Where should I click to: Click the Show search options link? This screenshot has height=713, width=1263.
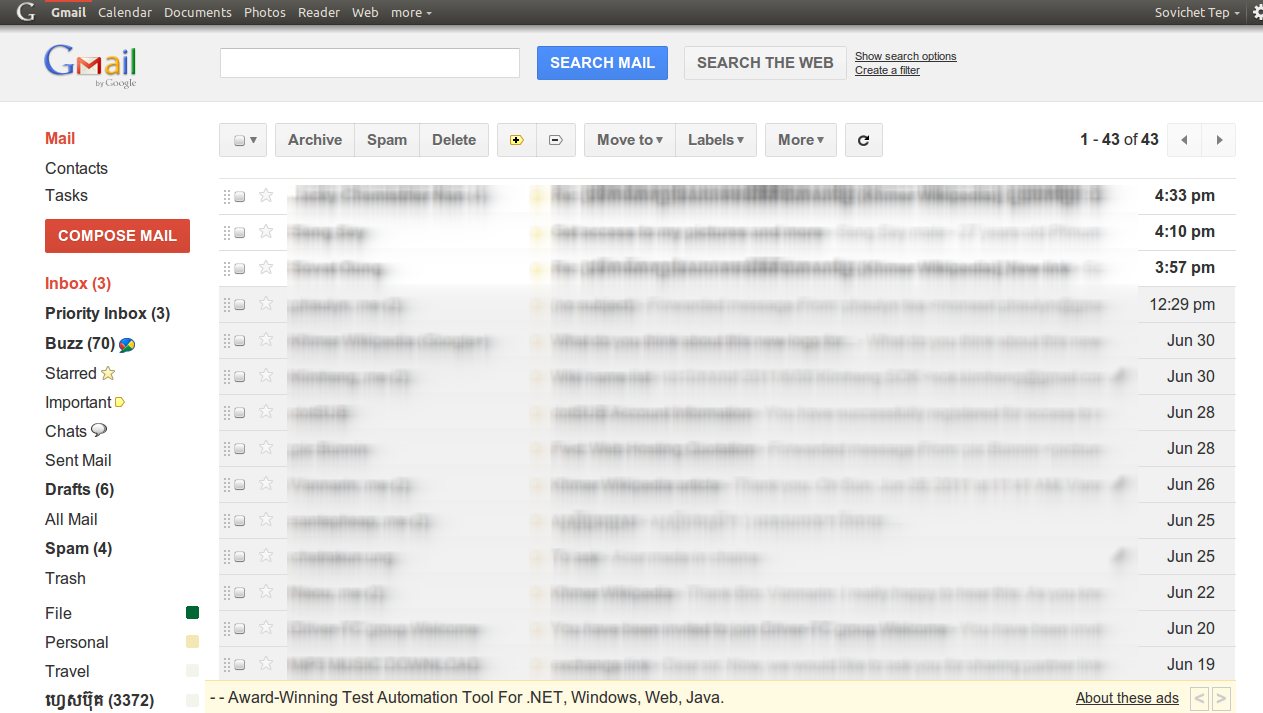click(x=905, y=56)
